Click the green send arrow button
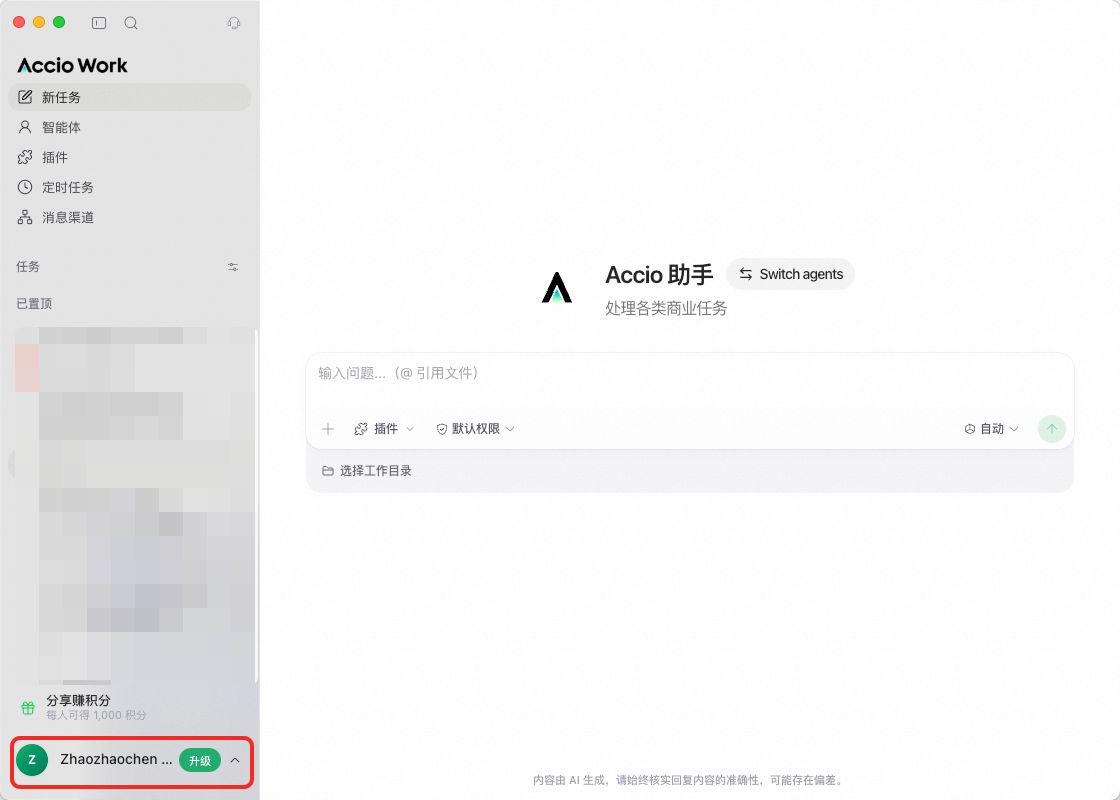 1051,429
